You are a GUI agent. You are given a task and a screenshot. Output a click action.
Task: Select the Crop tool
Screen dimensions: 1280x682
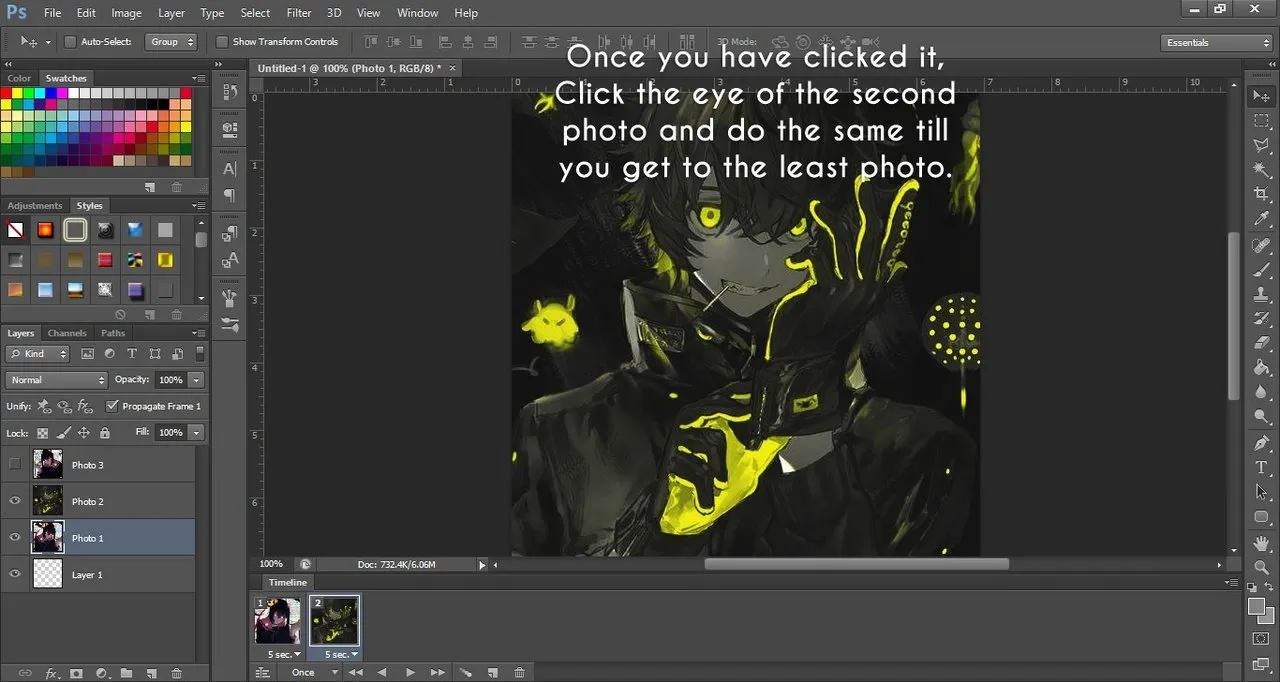tap(1261, 194)
